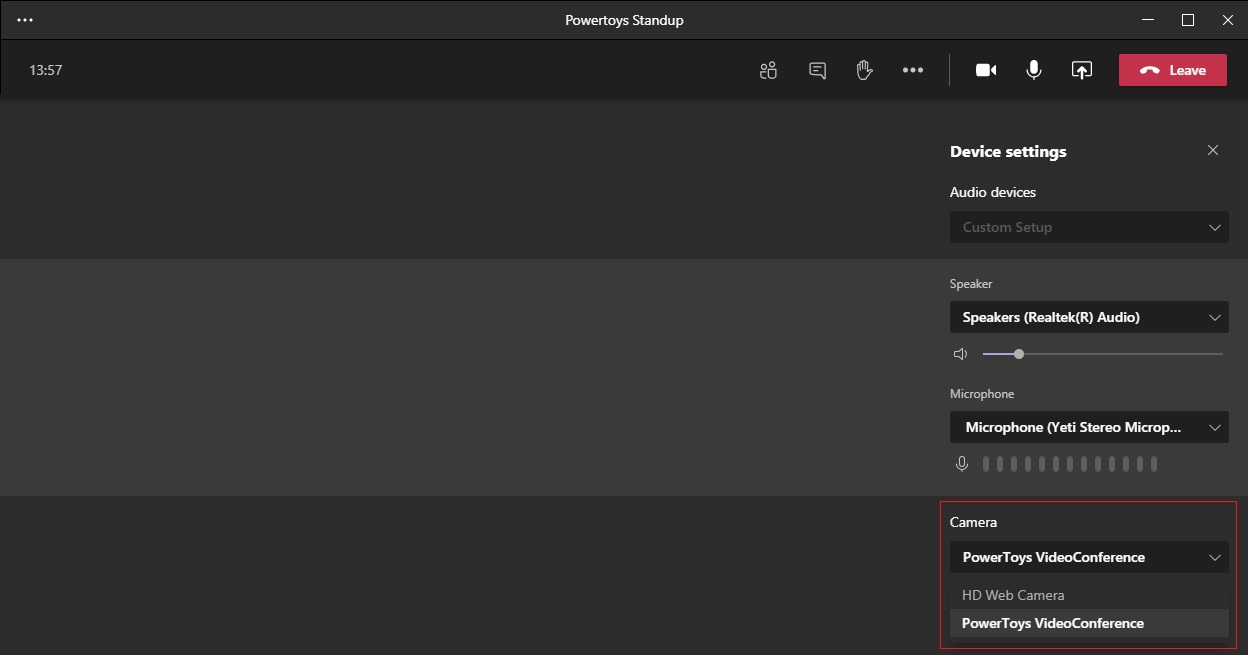Select HD Web Camera option

click(1089, 595)
